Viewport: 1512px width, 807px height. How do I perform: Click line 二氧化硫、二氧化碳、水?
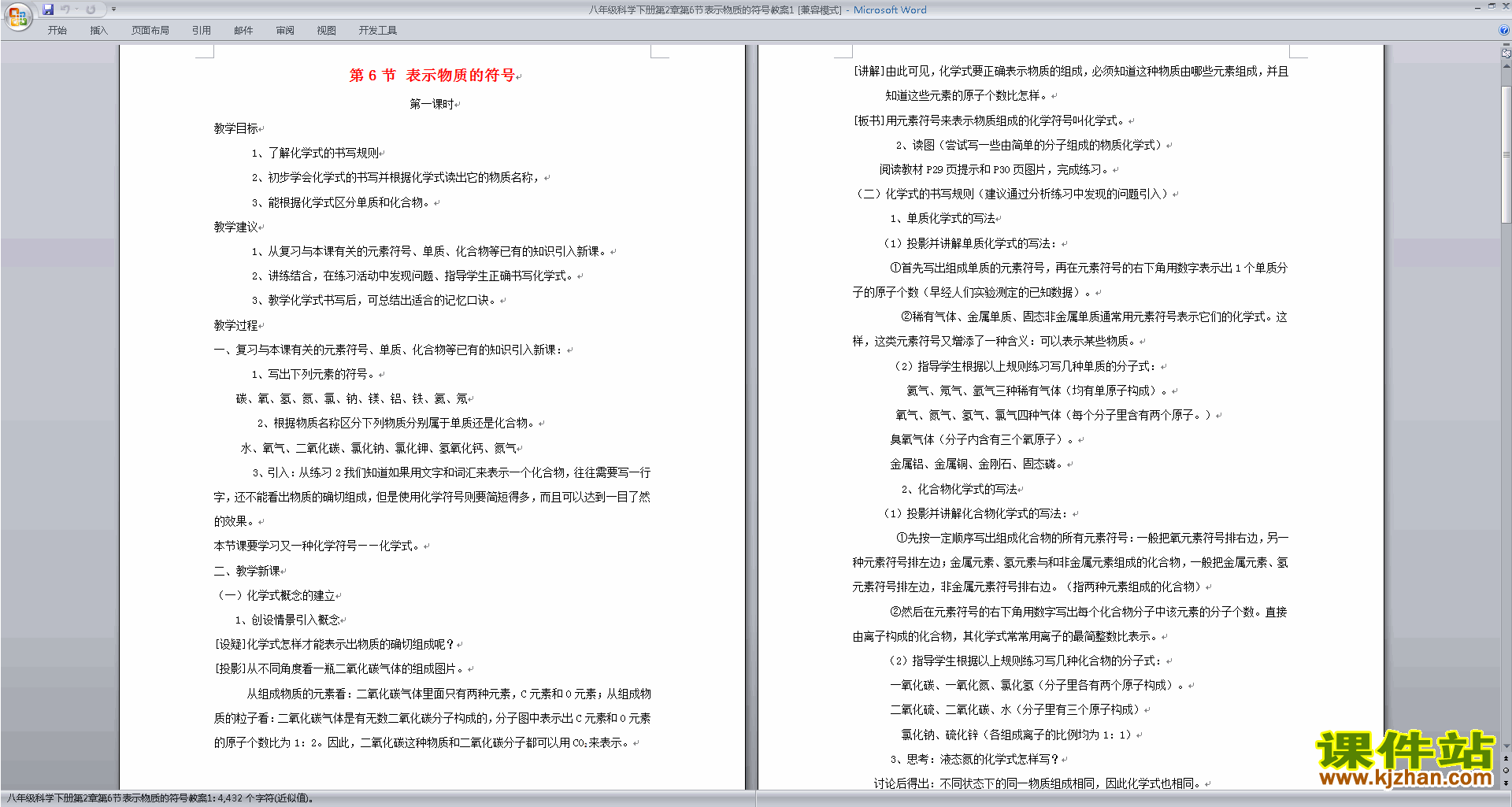1017,709
